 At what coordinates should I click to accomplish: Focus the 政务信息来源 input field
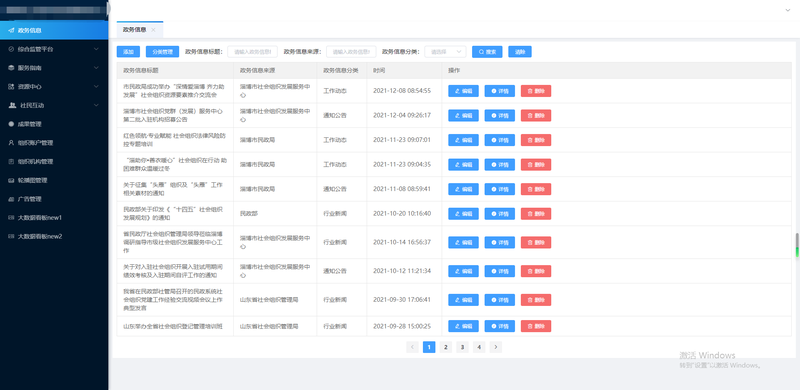click(351, 52)
